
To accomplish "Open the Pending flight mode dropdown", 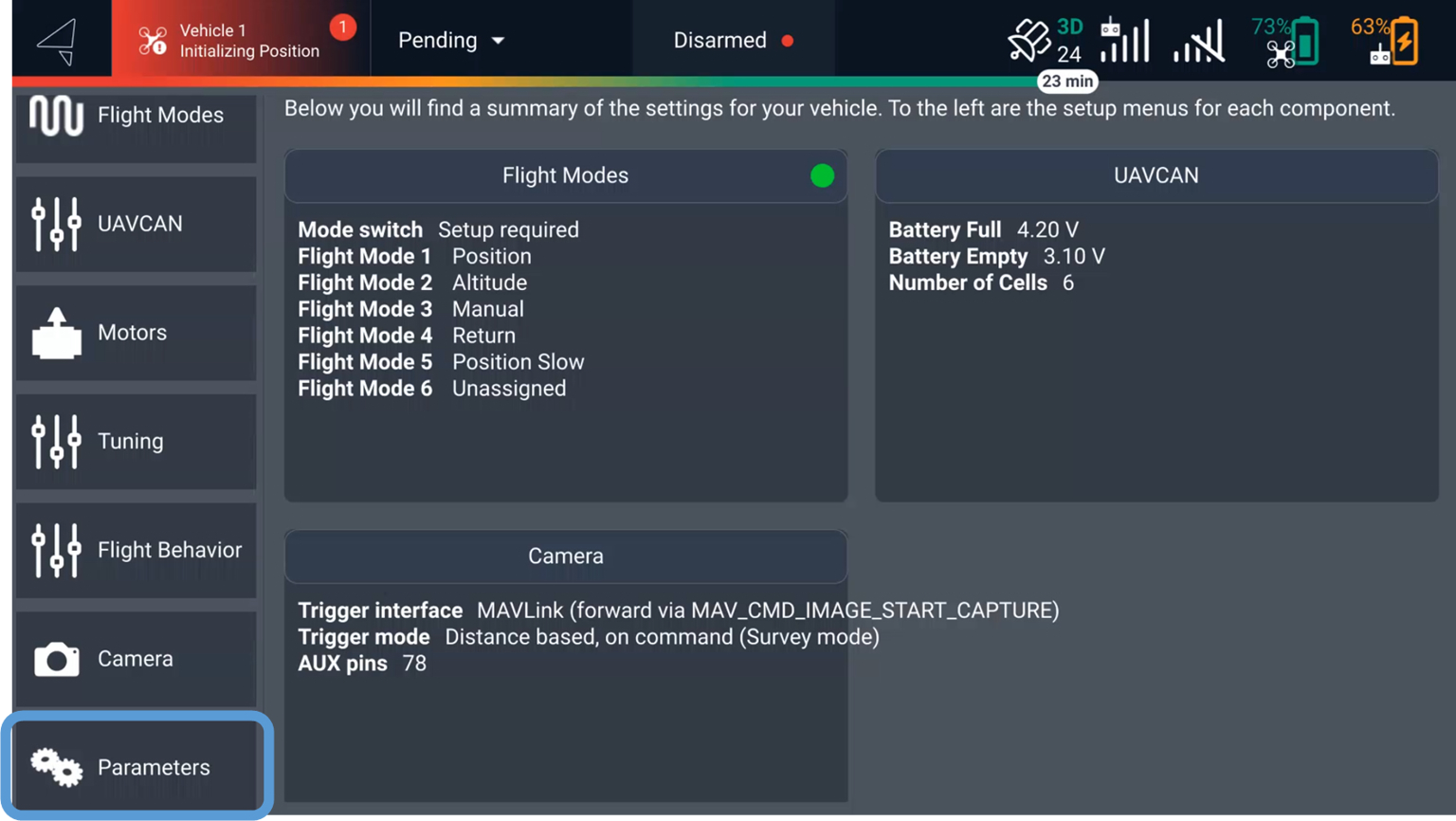I will (451, 41).
